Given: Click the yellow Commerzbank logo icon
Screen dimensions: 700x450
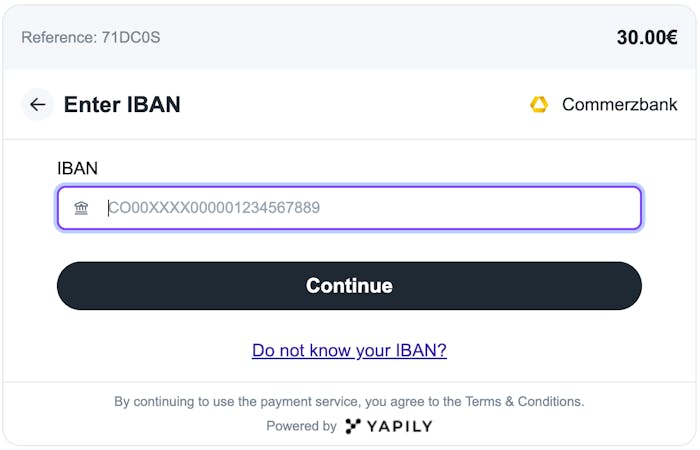Looking at the screenshot, I should (539, 104).
